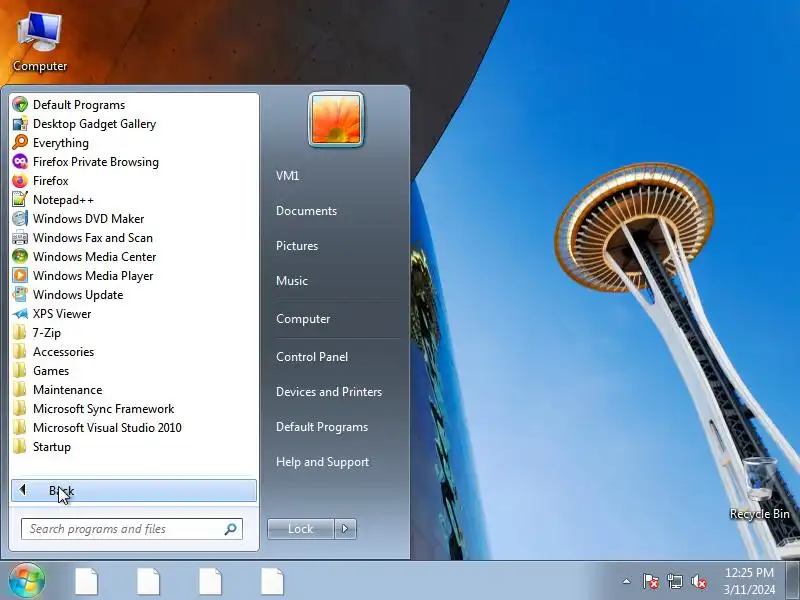Open the VM1 user folder
This screenshot has width=800, height=600.
(x=287, y=176)
